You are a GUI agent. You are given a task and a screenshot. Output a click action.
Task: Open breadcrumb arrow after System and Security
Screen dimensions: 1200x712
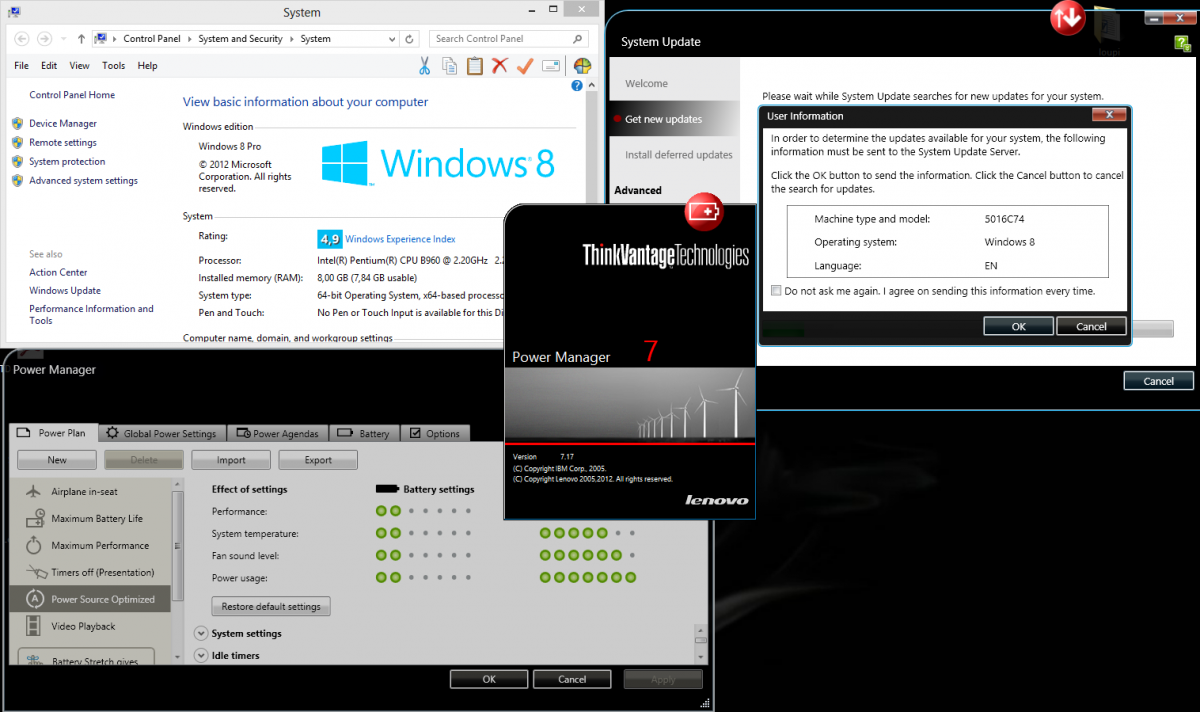pyautogui.click(x=291, y=39)
